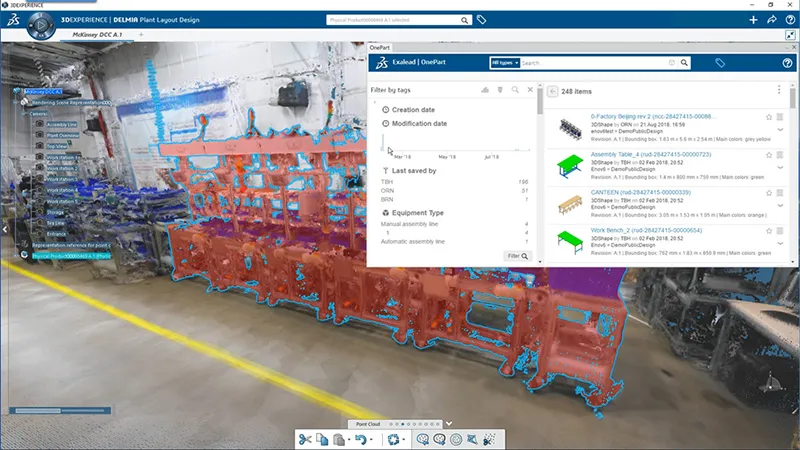Open the CANTEEN item link
Screen dimensions: 800x450
(x=618, y=193)
